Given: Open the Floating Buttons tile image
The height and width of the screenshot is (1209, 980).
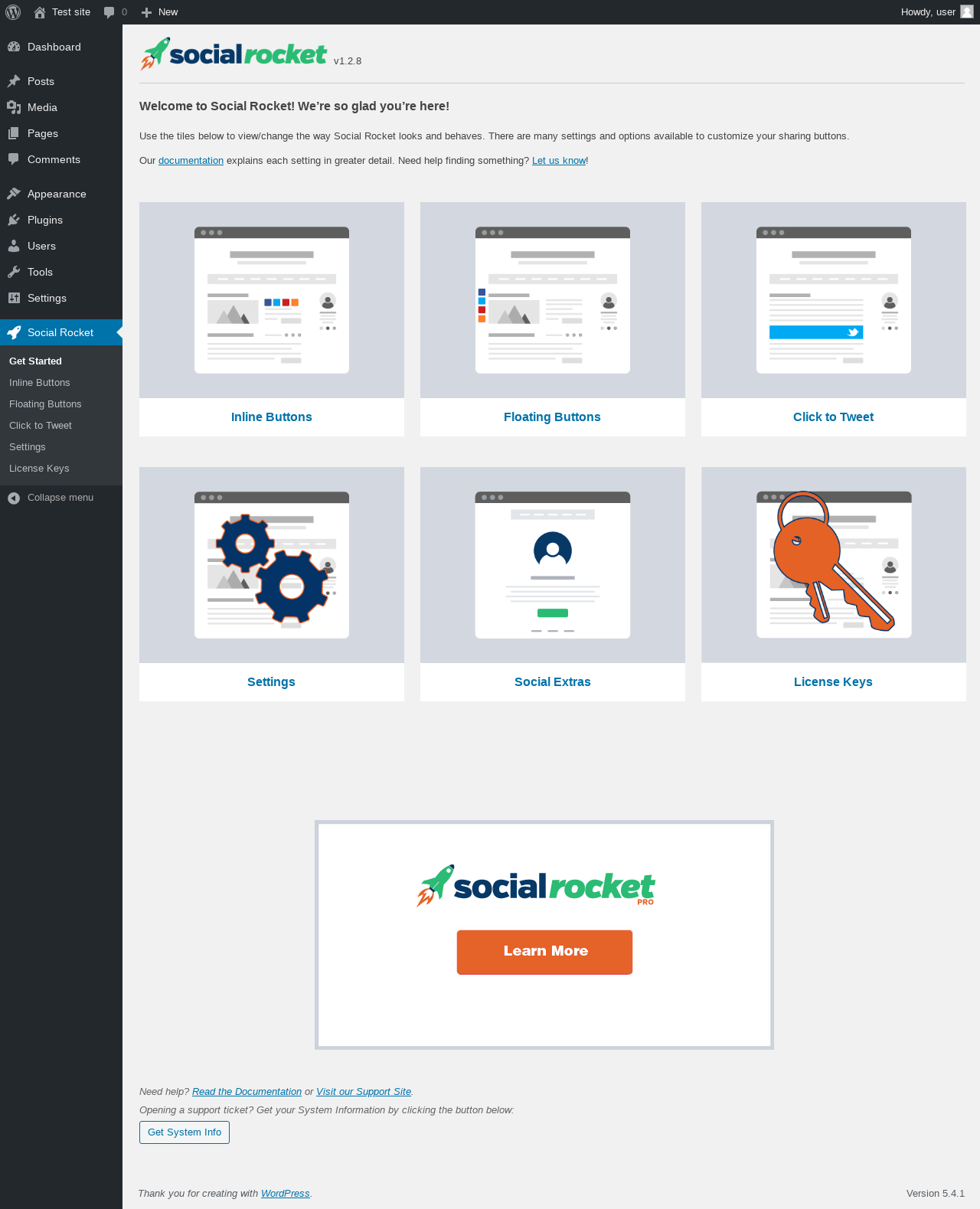Looking at the screenshot, I should click(x=553, y=300).
